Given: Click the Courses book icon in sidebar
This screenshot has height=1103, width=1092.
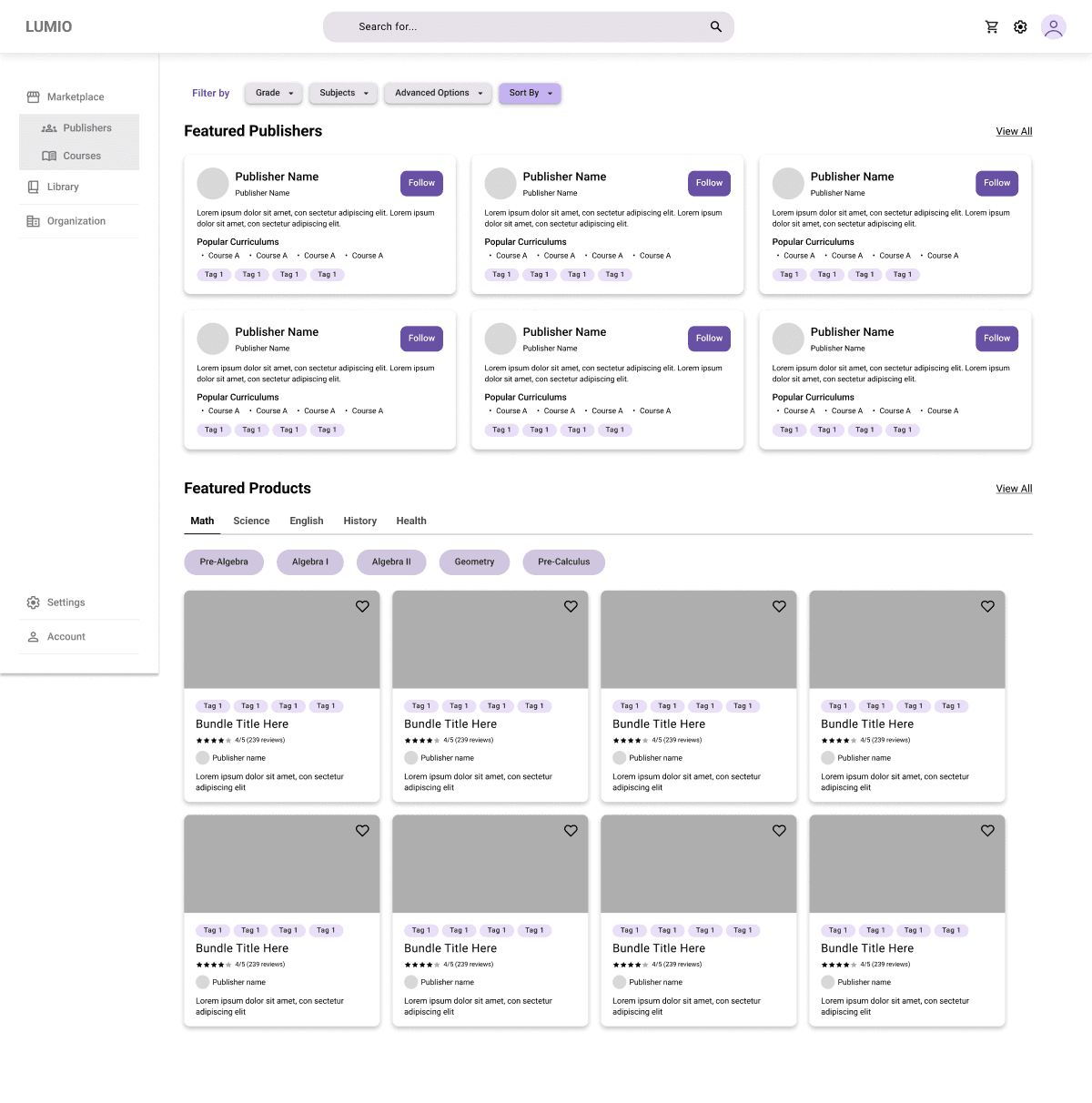Looking at the screenshot, I should tap(49, 157).
